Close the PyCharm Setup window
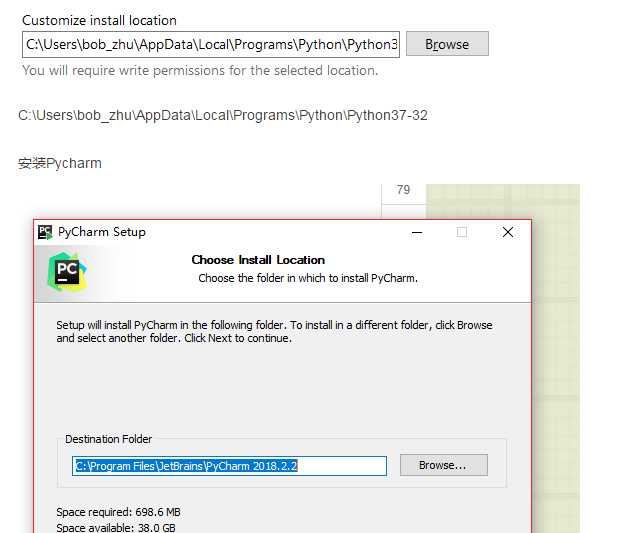Screen dimensions: 628x533 point(507,232)
